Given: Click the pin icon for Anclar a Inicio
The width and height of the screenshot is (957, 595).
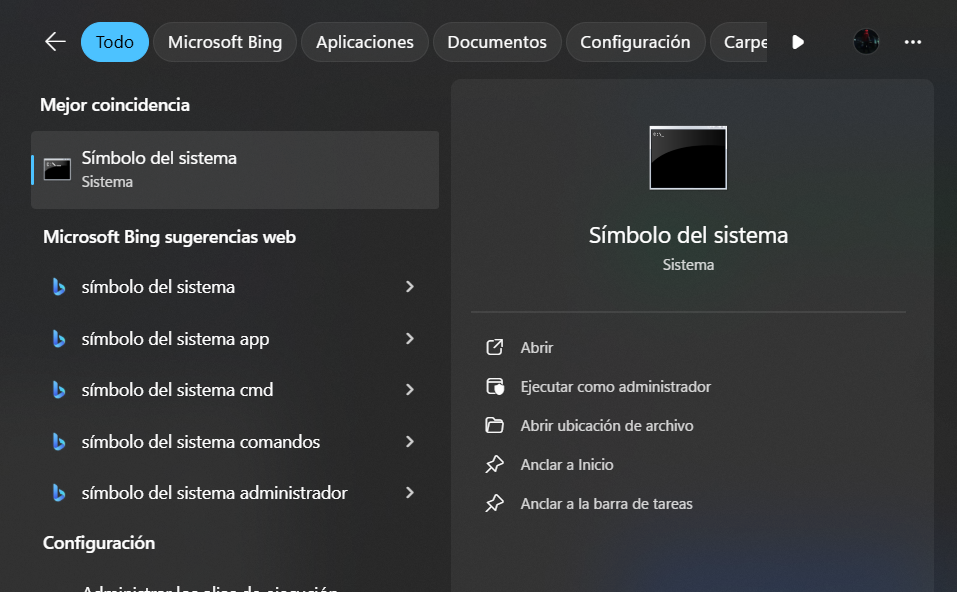Looking at the screenshot, I should tap(494, 465).
